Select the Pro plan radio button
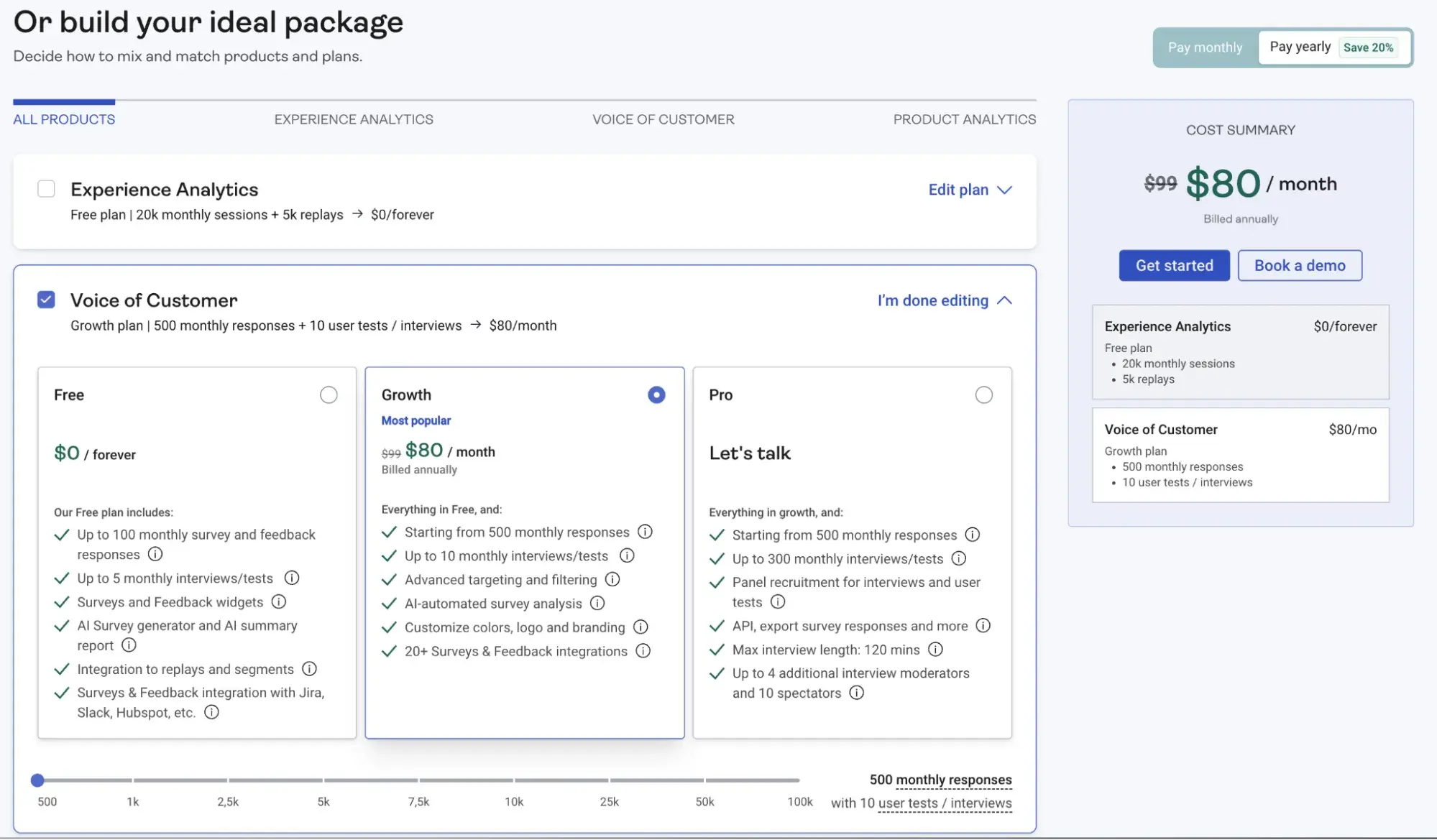Screen dimensions: 1437x840 (983, 394)
